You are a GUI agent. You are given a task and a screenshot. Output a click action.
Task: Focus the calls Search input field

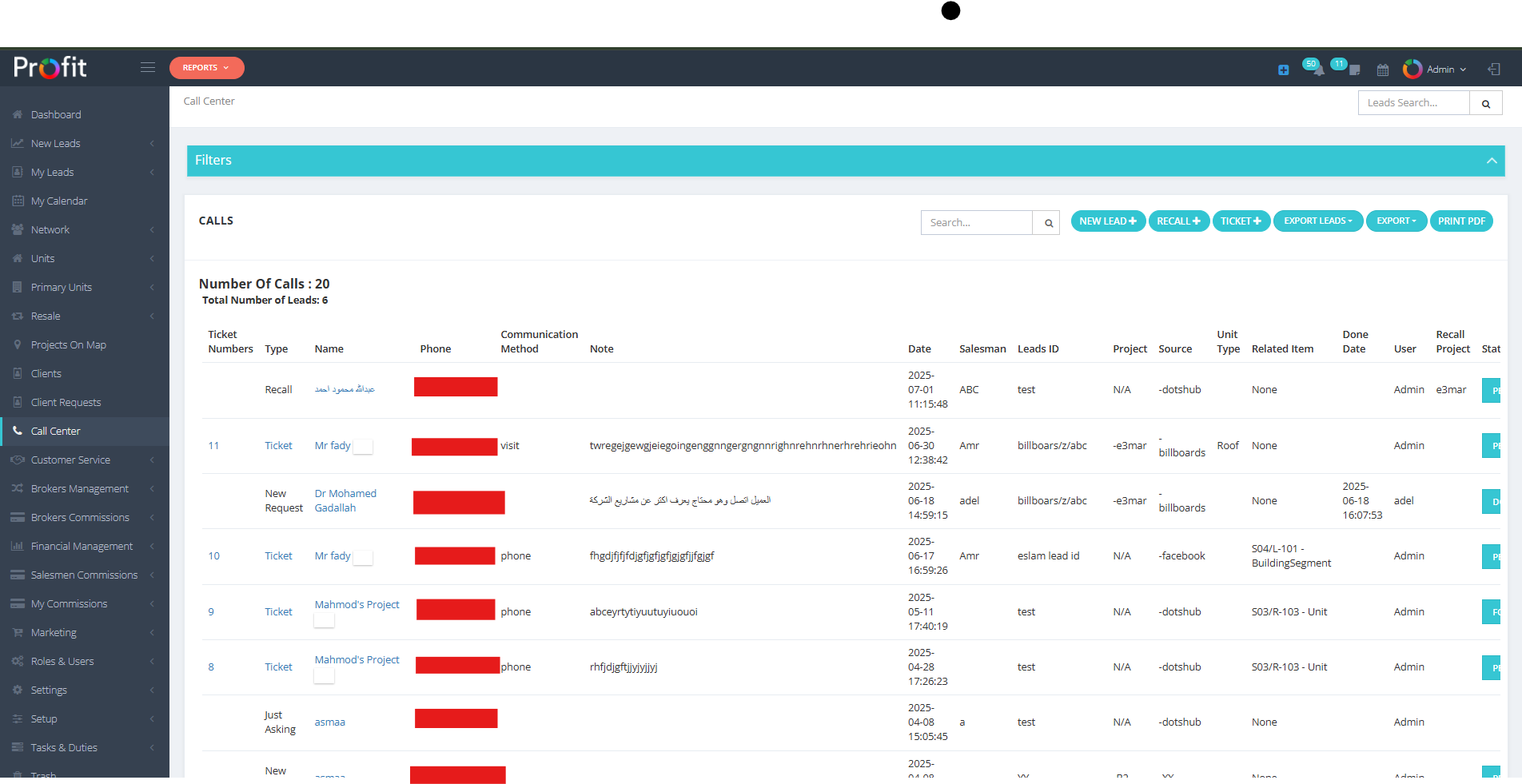tap(977, 223)
